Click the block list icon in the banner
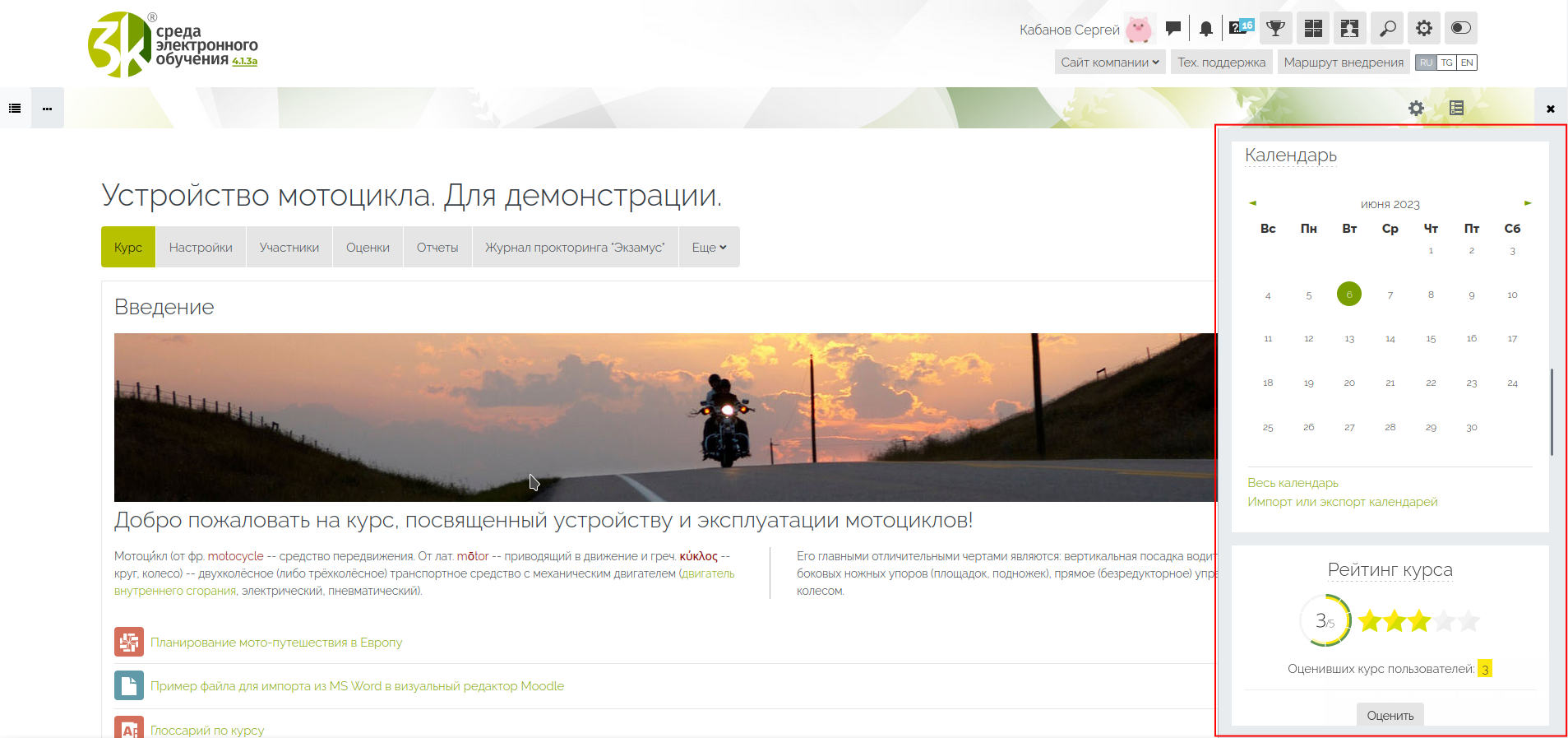 pyautogui.click(x=1456, y=108)
